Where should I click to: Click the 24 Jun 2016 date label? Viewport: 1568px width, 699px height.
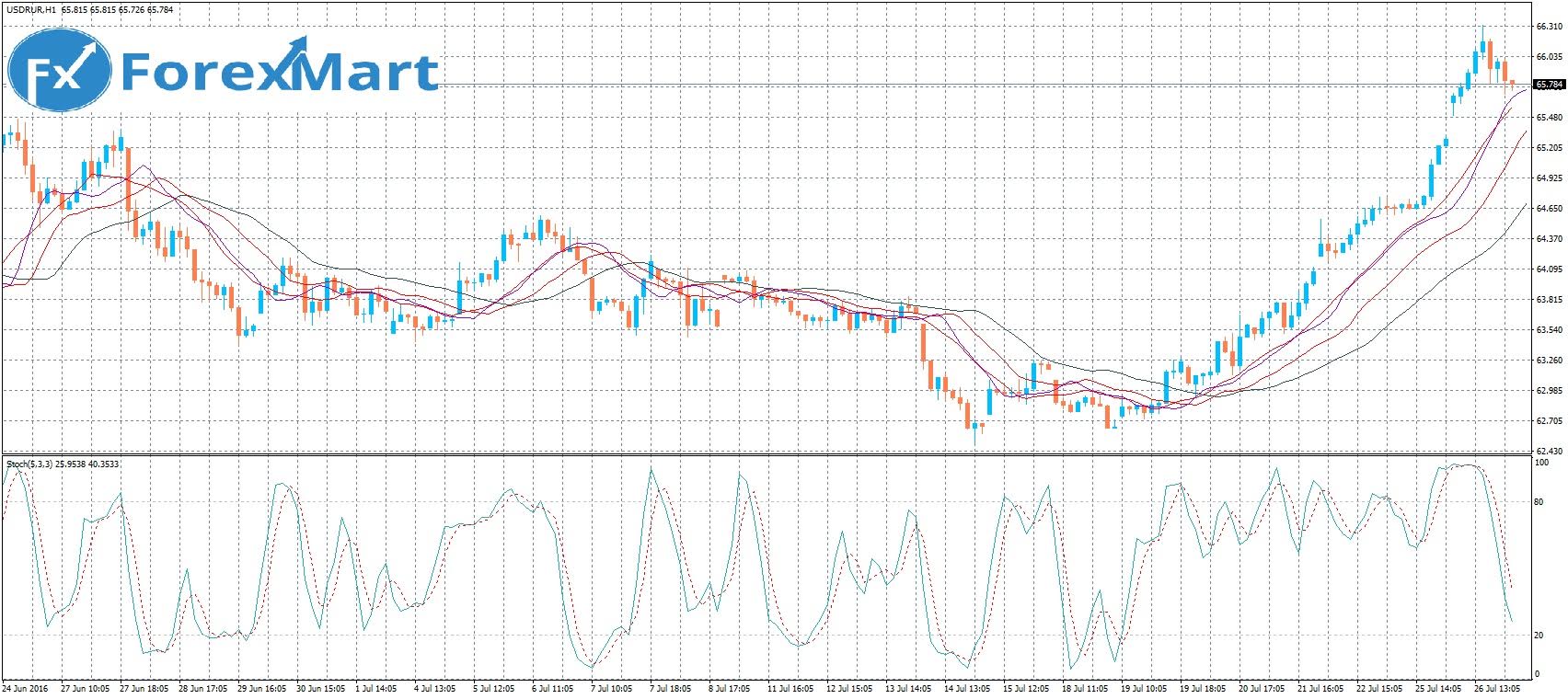click(x=25, y=688)
